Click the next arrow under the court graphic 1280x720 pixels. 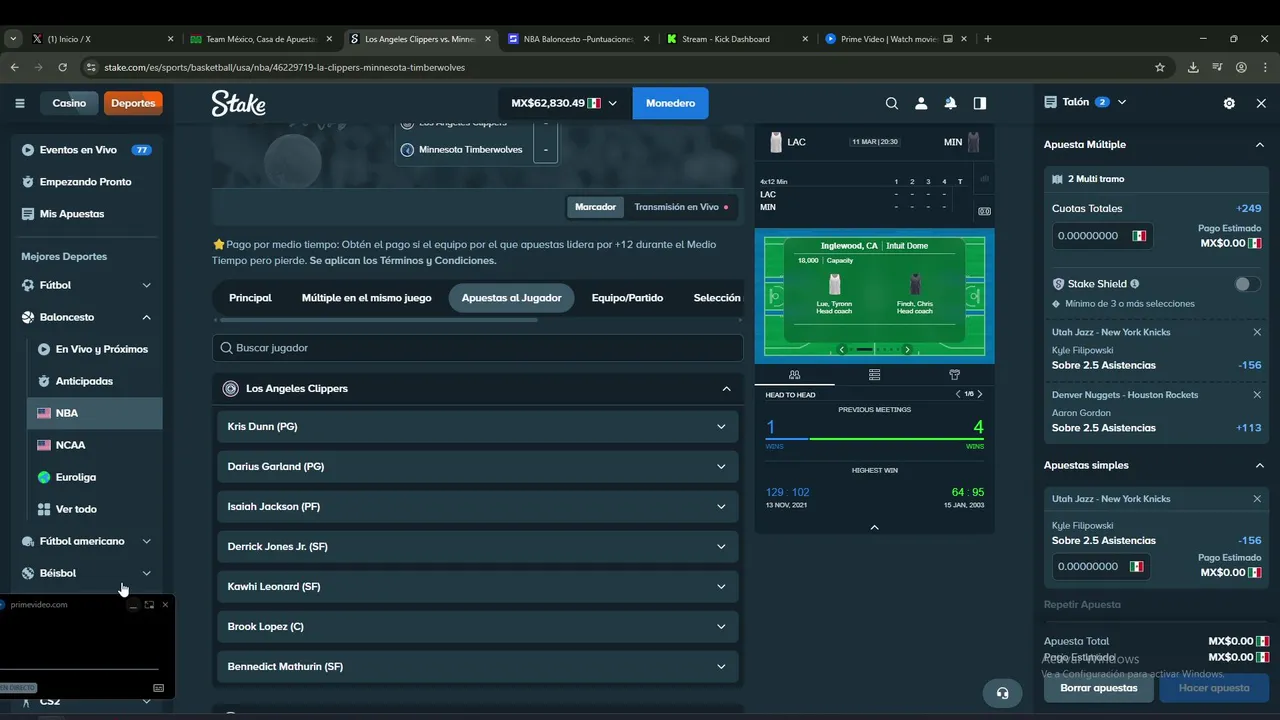(x=907, y=349)
